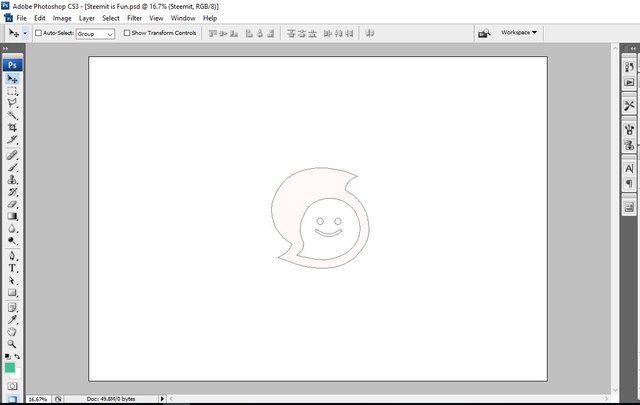Open the Select menu
The height and width of the screenshot is (405, 640).
[111, 18]
